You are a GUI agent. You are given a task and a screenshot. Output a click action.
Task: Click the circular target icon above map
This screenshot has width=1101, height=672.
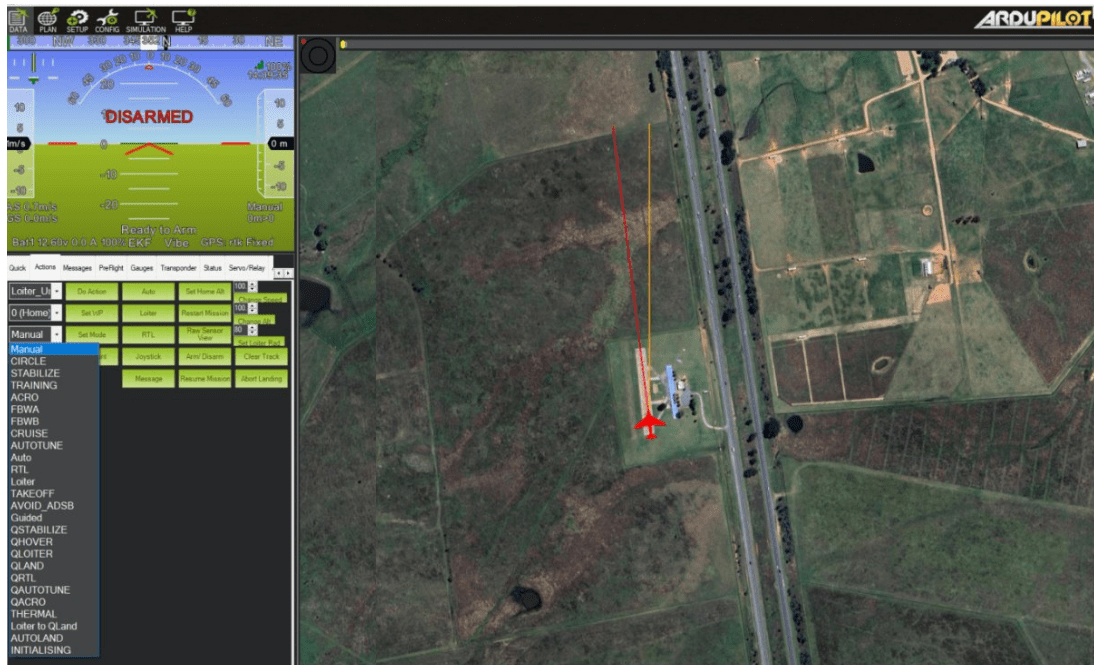(x=318, y=56)
